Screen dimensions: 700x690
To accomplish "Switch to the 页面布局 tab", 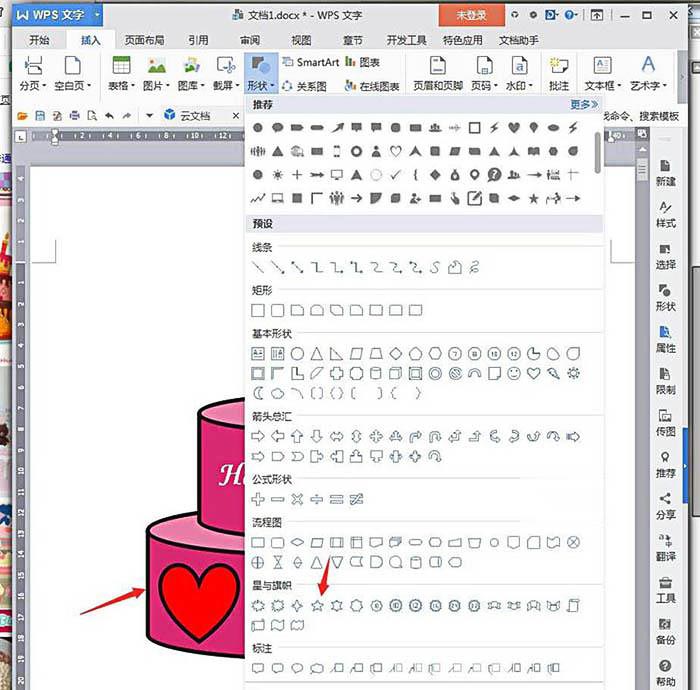I will pyautogui.click(x=144, y=40).
